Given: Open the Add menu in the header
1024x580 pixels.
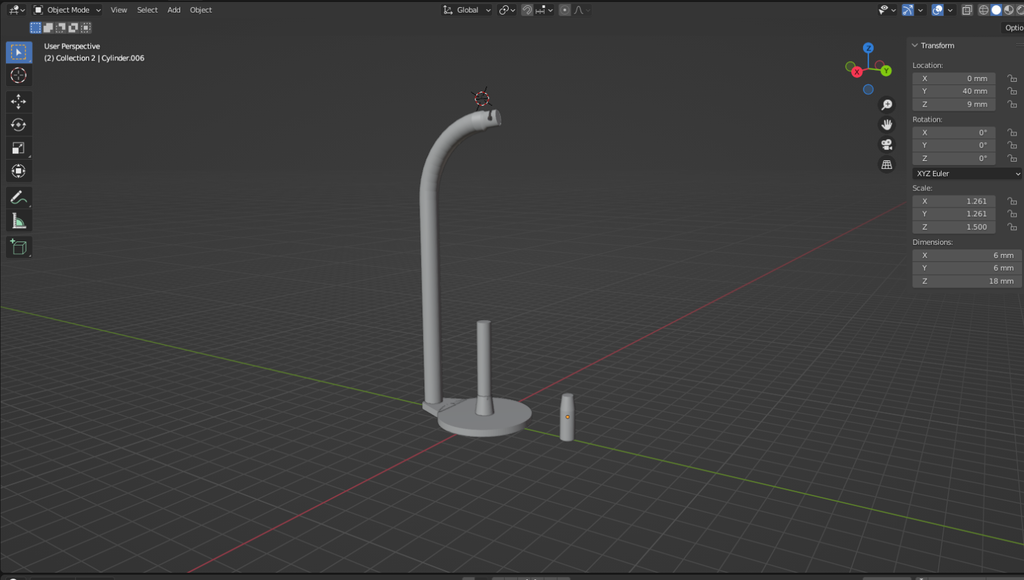Looking at the screenshot, I should 174,9.
